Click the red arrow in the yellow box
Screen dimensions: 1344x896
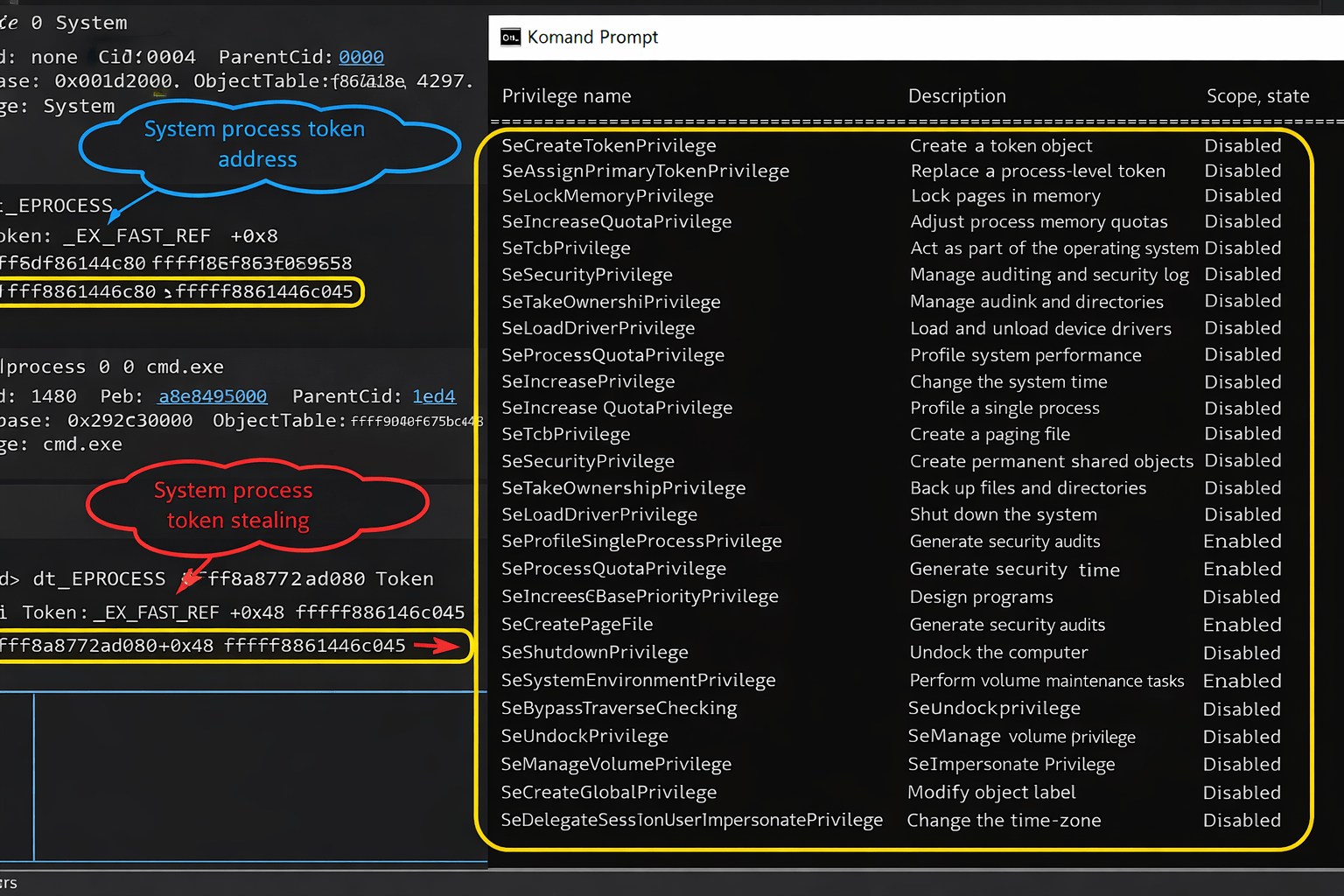coord(436,647)
